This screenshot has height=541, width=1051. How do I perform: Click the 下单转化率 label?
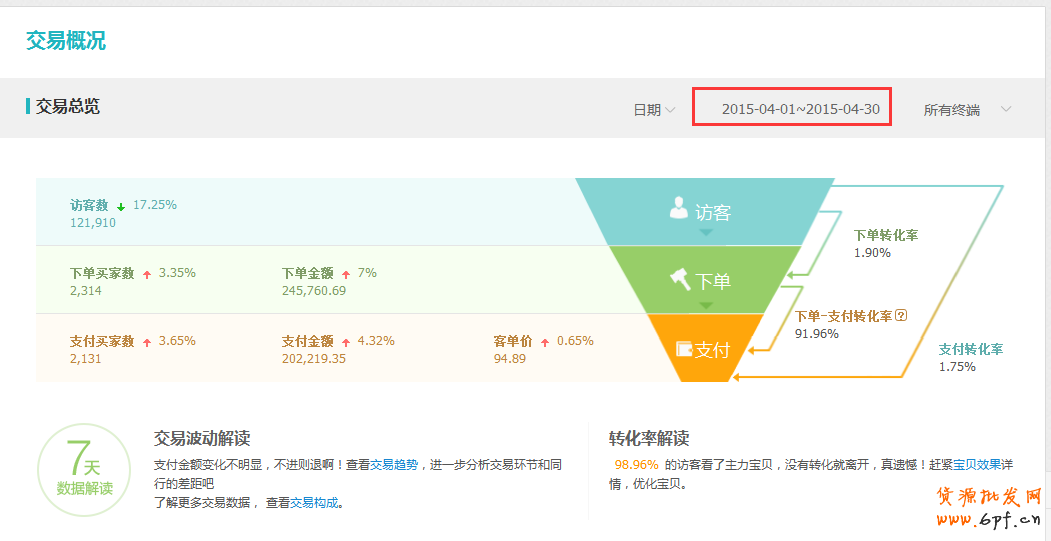(x=885, y=236)
